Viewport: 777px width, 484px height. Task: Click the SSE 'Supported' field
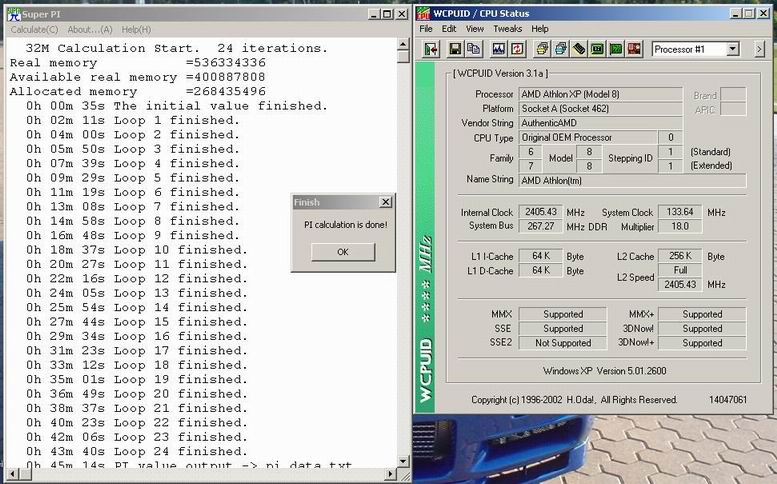coord(563,328)
